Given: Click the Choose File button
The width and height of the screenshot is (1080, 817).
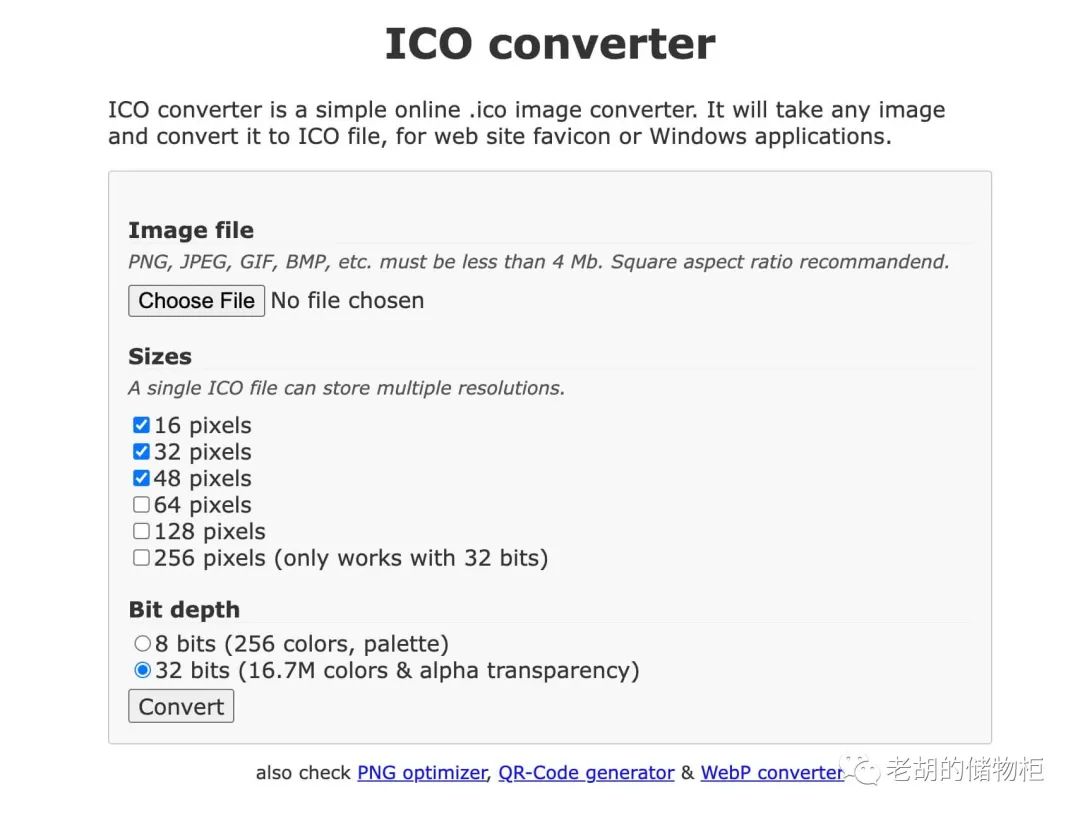Looking at the screenshot, I should pyautogui.click(x=196, y=300).
